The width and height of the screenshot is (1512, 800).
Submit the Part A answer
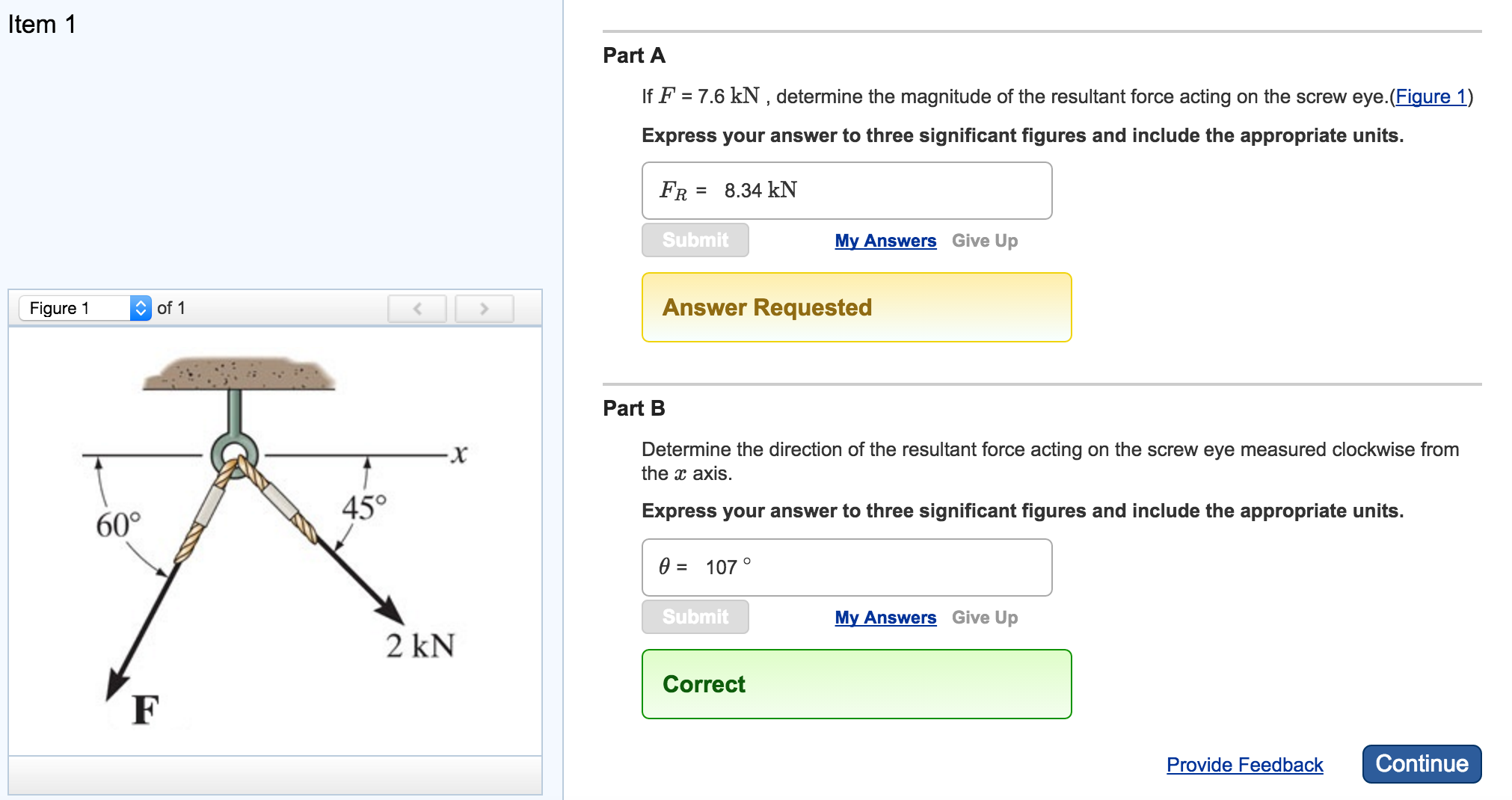694,240
